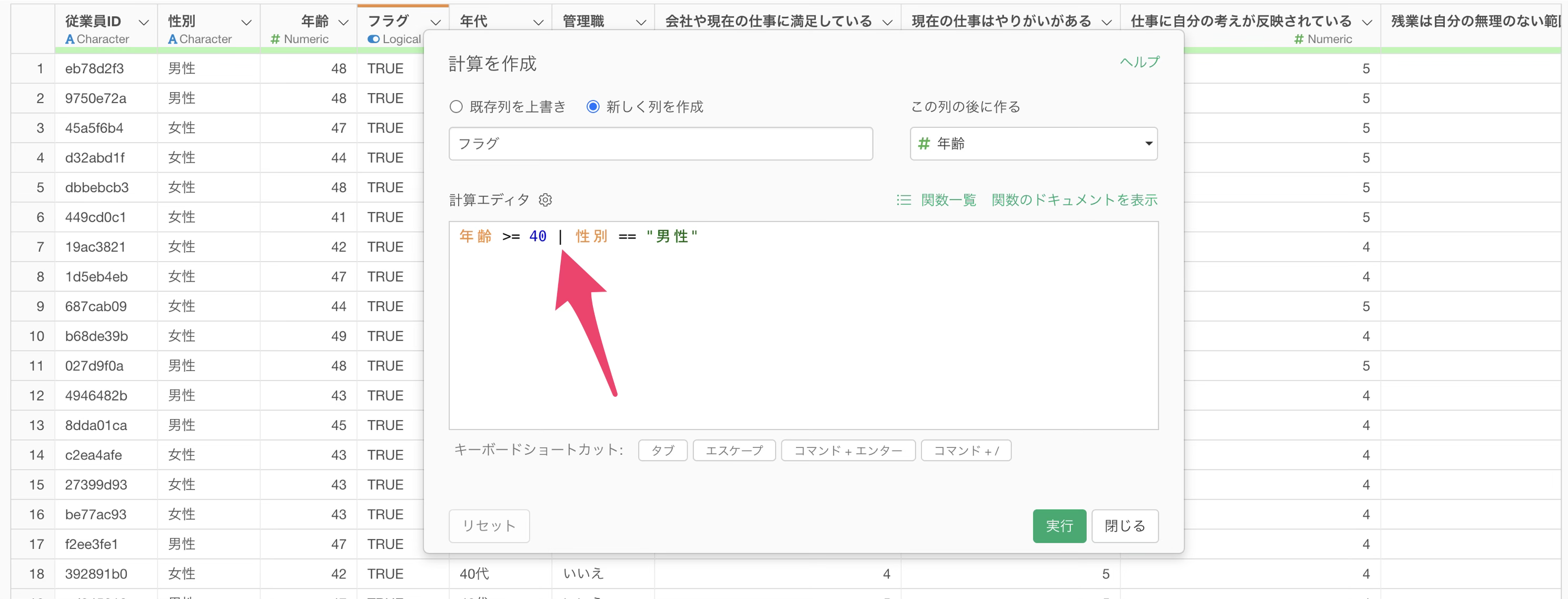Click the function list icon

904,199
